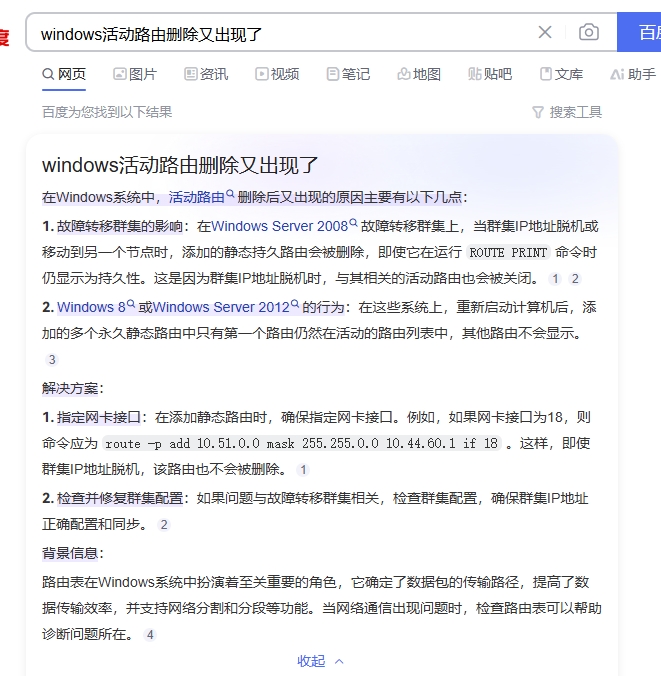
Task: Click the 指定网卡接口 bold text
Action: click(99, 417)
